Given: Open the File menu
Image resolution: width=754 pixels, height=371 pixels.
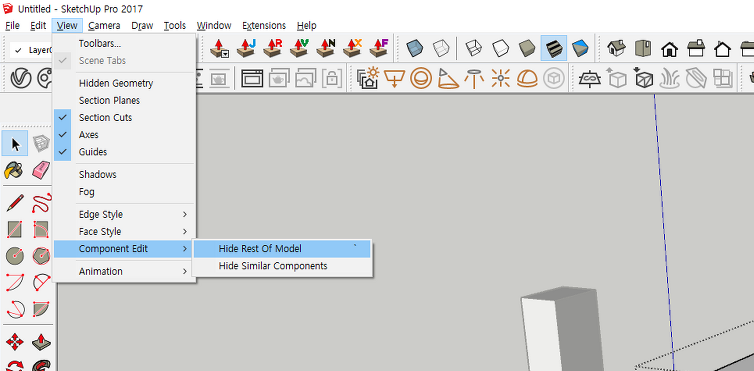Looking at the screenshot, I should (12, 25).
